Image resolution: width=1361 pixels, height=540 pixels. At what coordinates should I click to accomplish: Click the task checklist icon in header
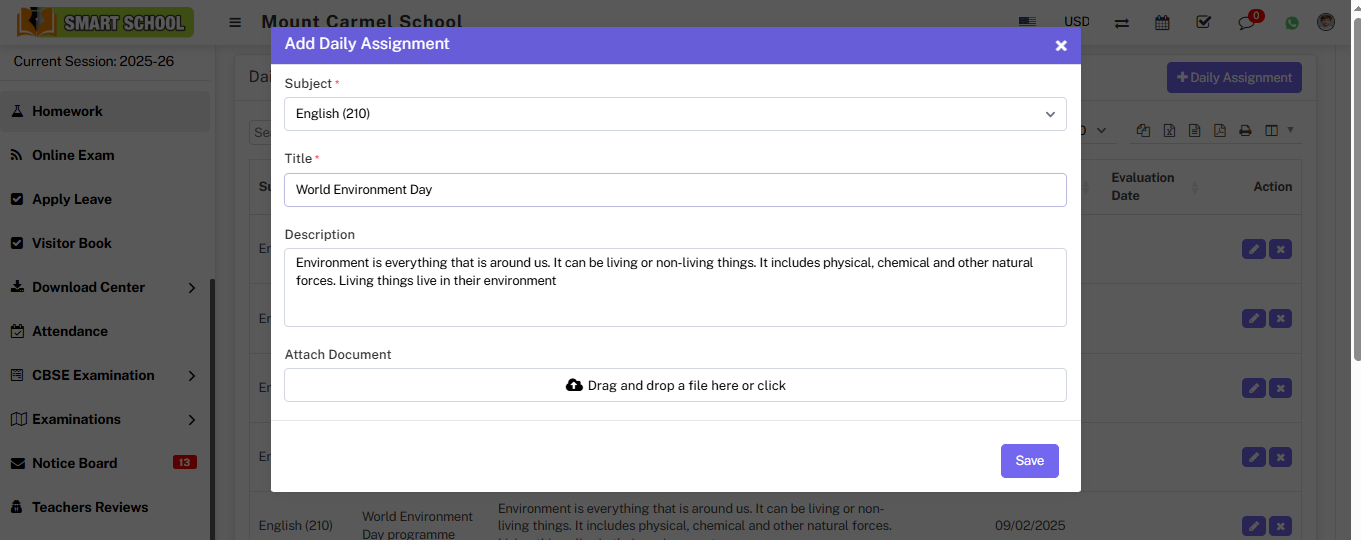click(x=1204, y=22)
